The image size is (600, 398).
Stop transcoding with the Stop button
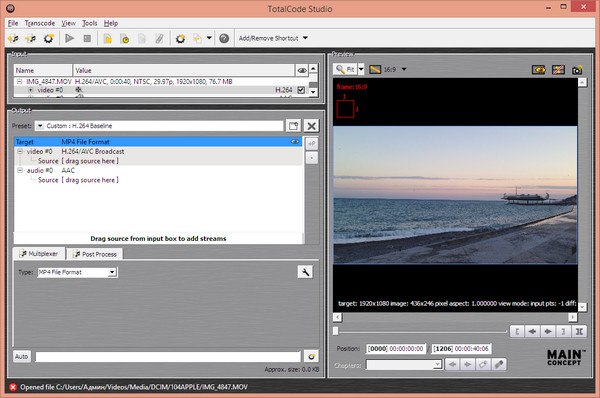click(x=87, y=38)
